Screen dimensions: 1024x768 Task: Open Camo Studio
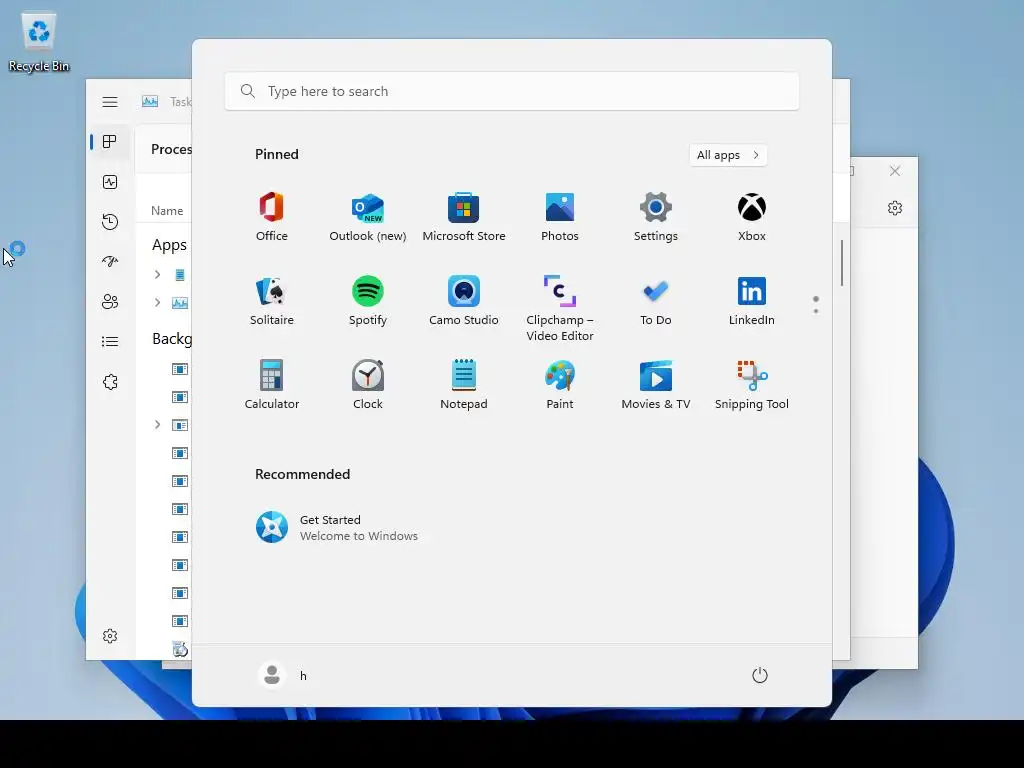pos(464,301)
